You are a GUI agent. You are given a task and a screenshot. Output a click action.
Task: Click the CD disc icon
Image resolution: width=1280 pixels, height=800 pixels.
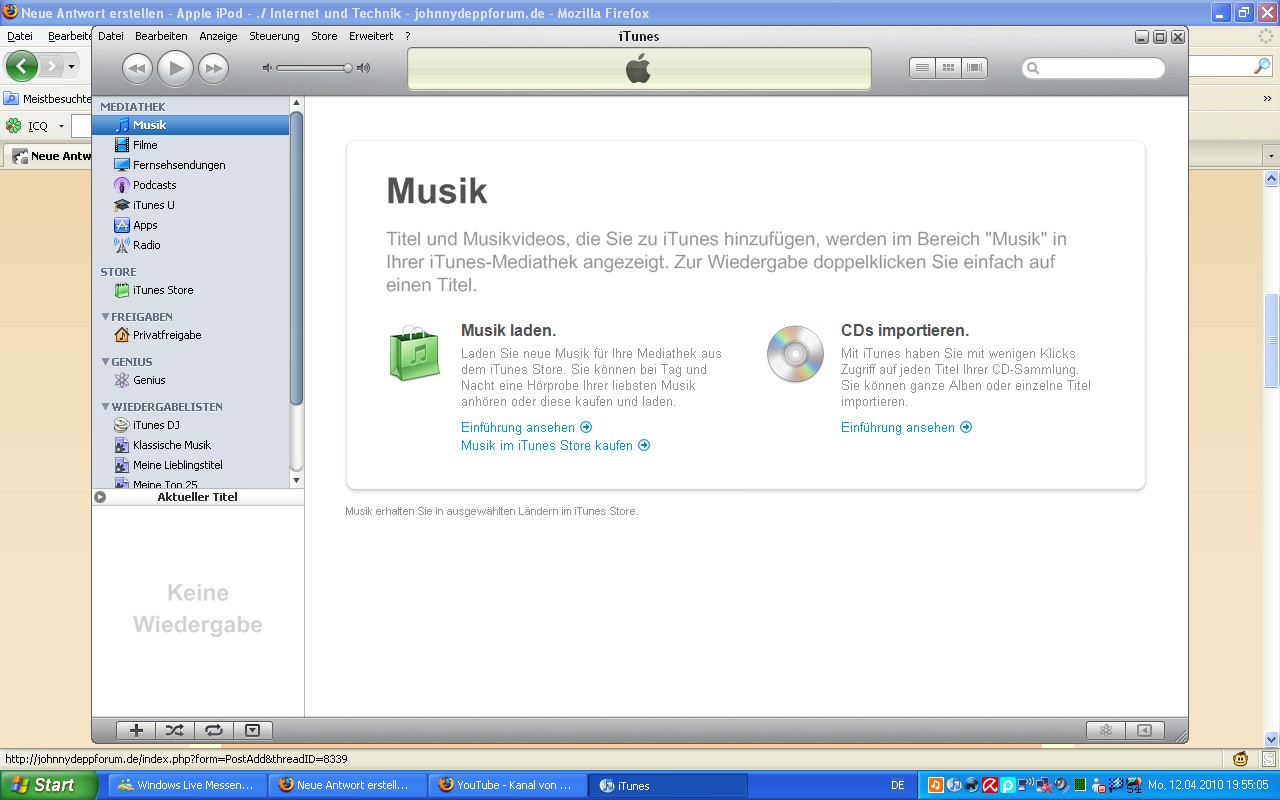(x=795, y=354)
